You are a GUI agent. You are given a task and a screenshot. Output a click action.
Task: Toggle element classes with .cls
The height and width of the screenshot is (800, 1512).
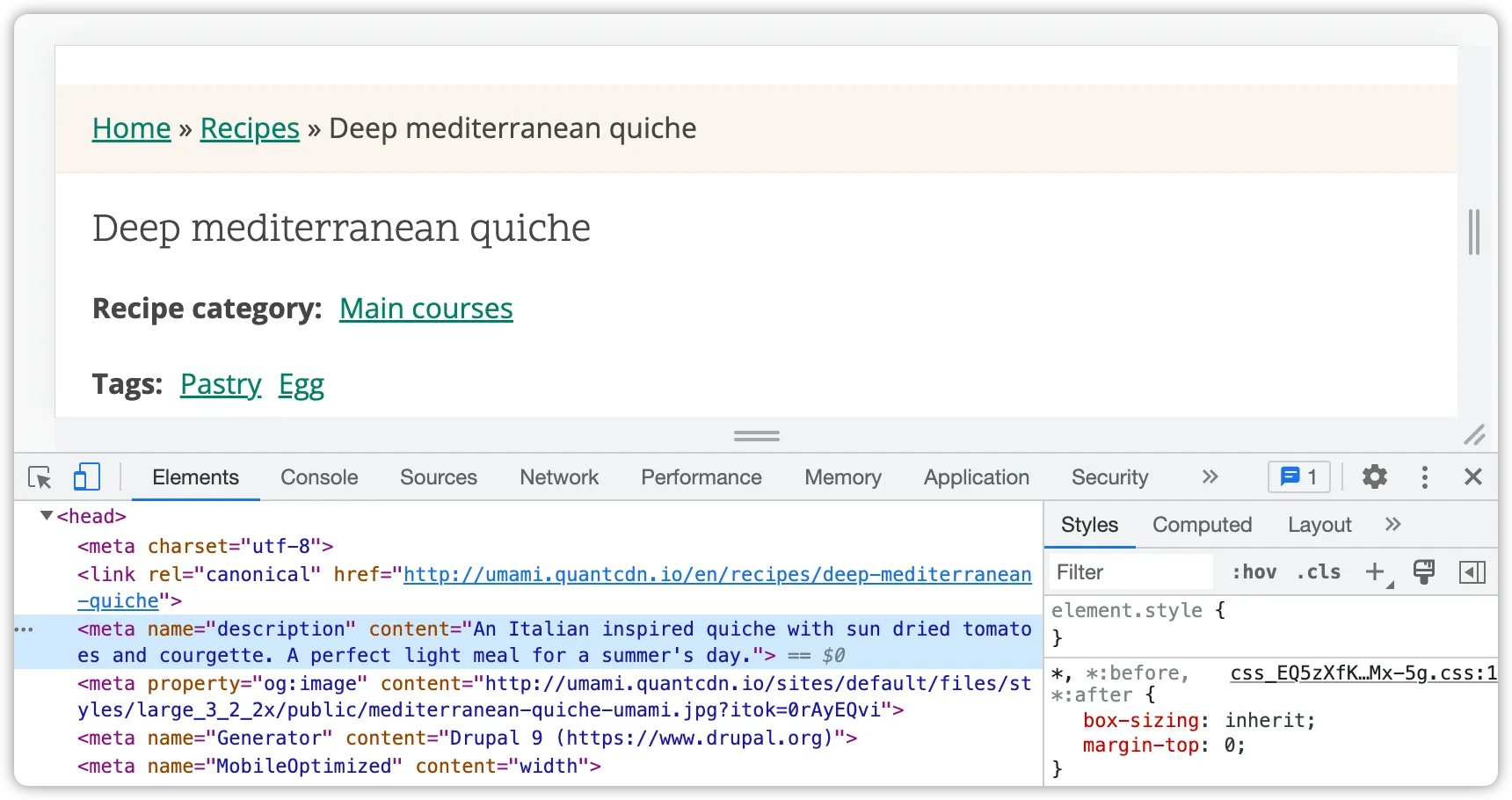point(1318,571)
